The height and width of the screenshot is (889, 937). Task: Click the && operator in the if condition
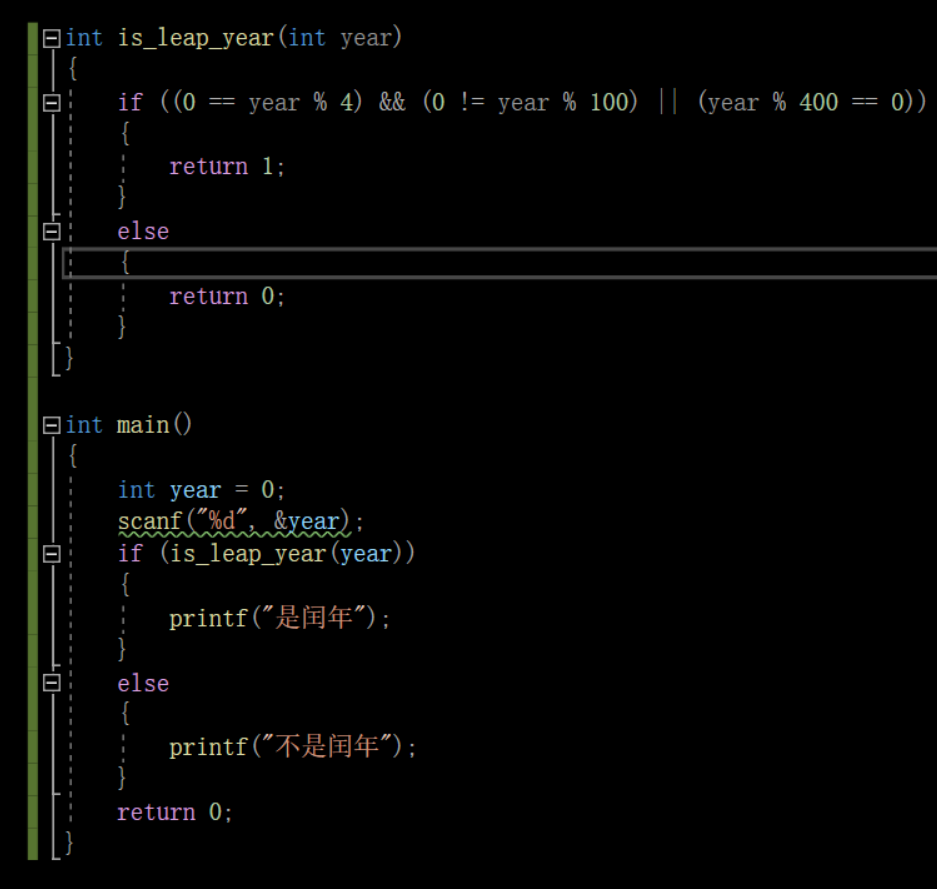point(392,103)
